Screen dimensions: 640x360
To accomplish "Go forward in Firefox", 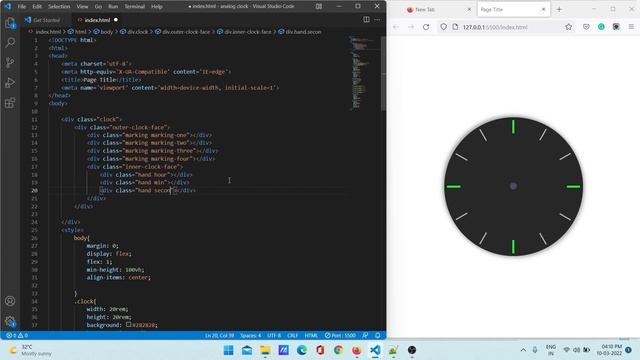I will [x=411, y=27].
